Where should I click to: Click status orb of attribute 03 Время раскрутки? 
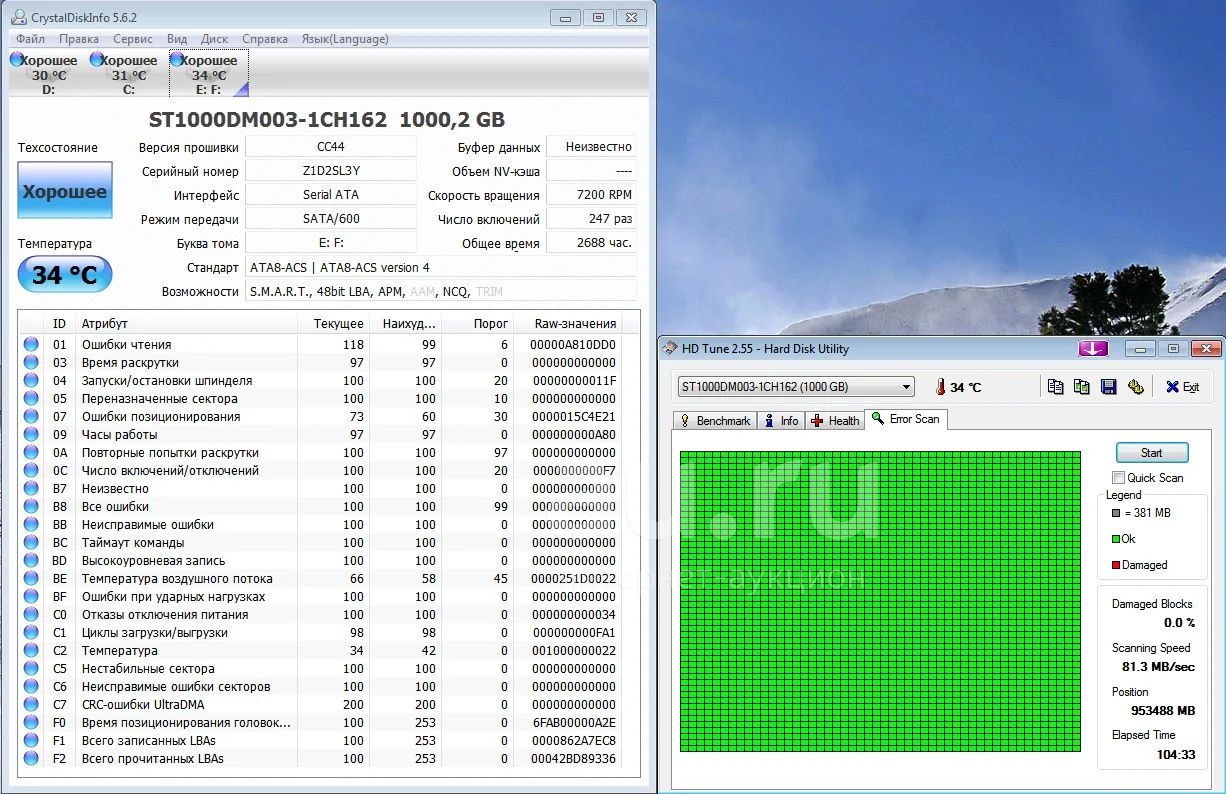(31, 363)
